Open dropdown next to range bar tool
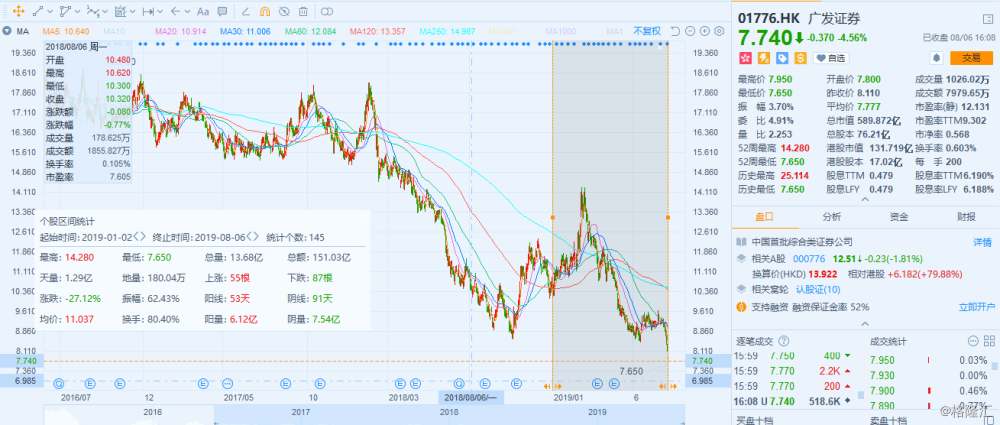Image resolution: width=1000 pixels, height=425 pixels. [160, 11]
